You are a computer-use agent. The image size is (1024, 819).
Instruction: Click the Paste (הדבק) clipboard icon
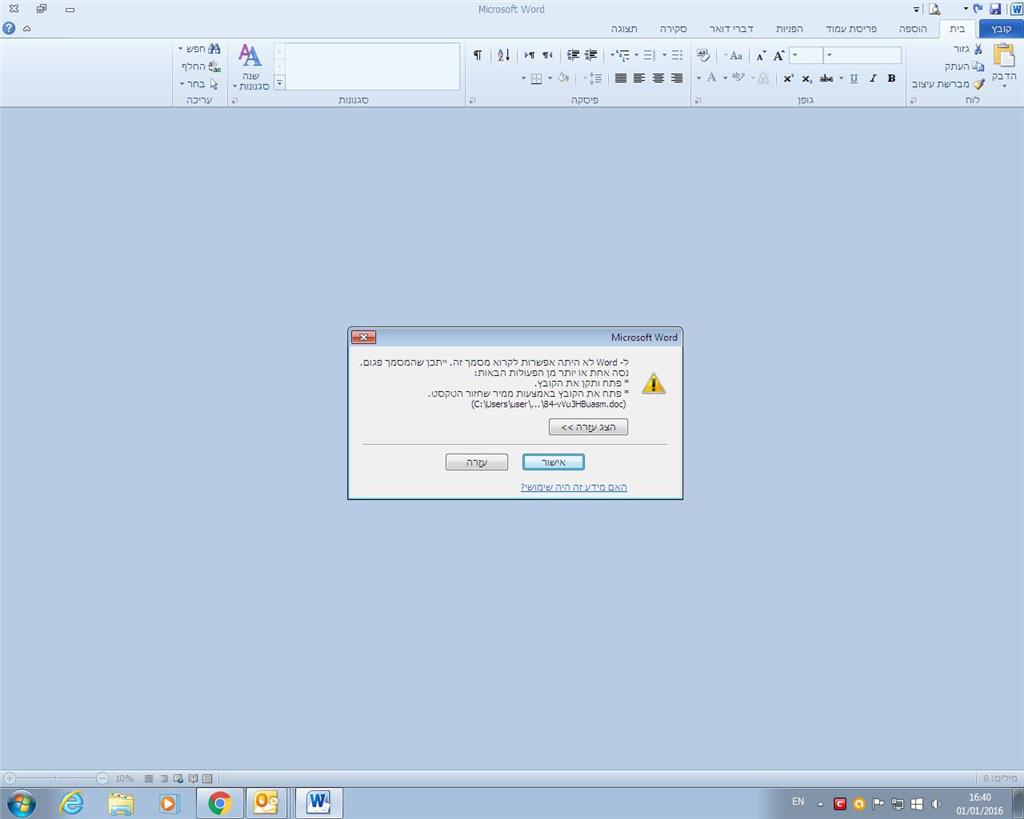pos(1004,55)
